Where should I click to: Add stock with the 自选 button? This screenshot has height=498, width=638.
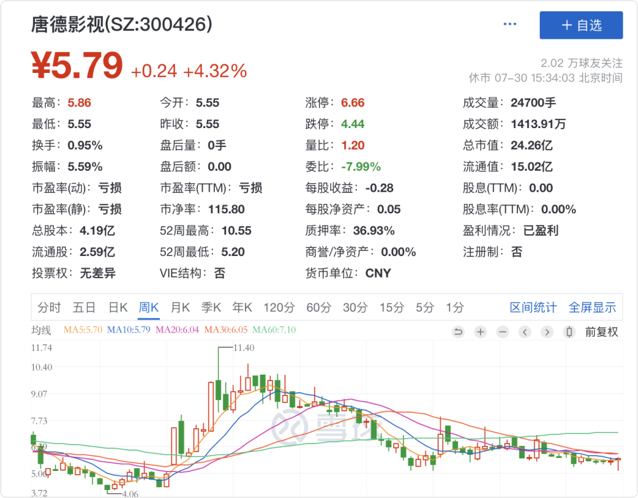click(x=581, y=25)
